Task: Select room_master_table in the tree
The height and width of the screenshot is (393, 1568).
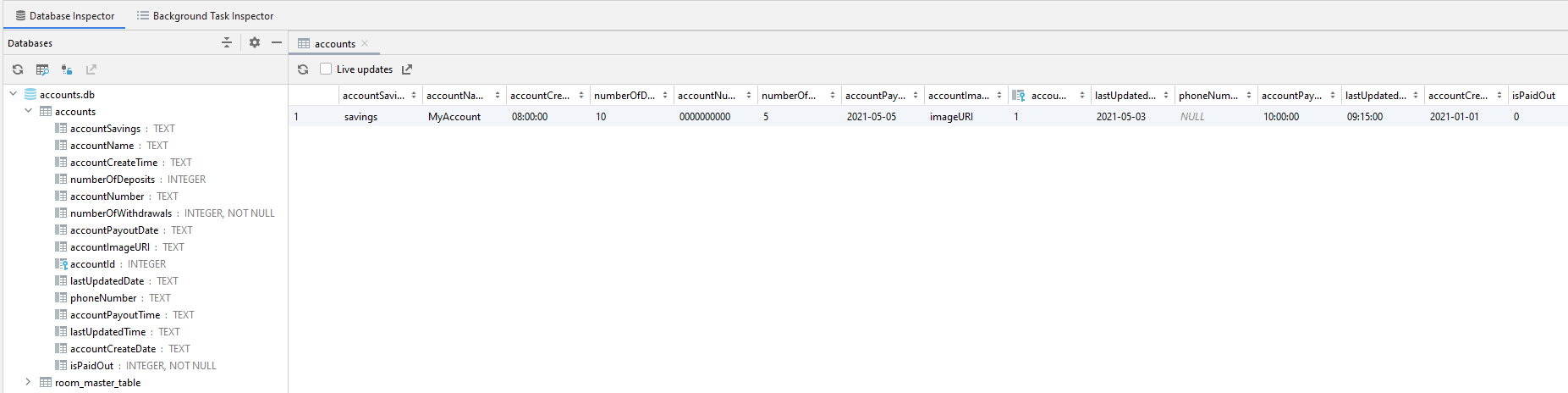Action: [97, 383]
